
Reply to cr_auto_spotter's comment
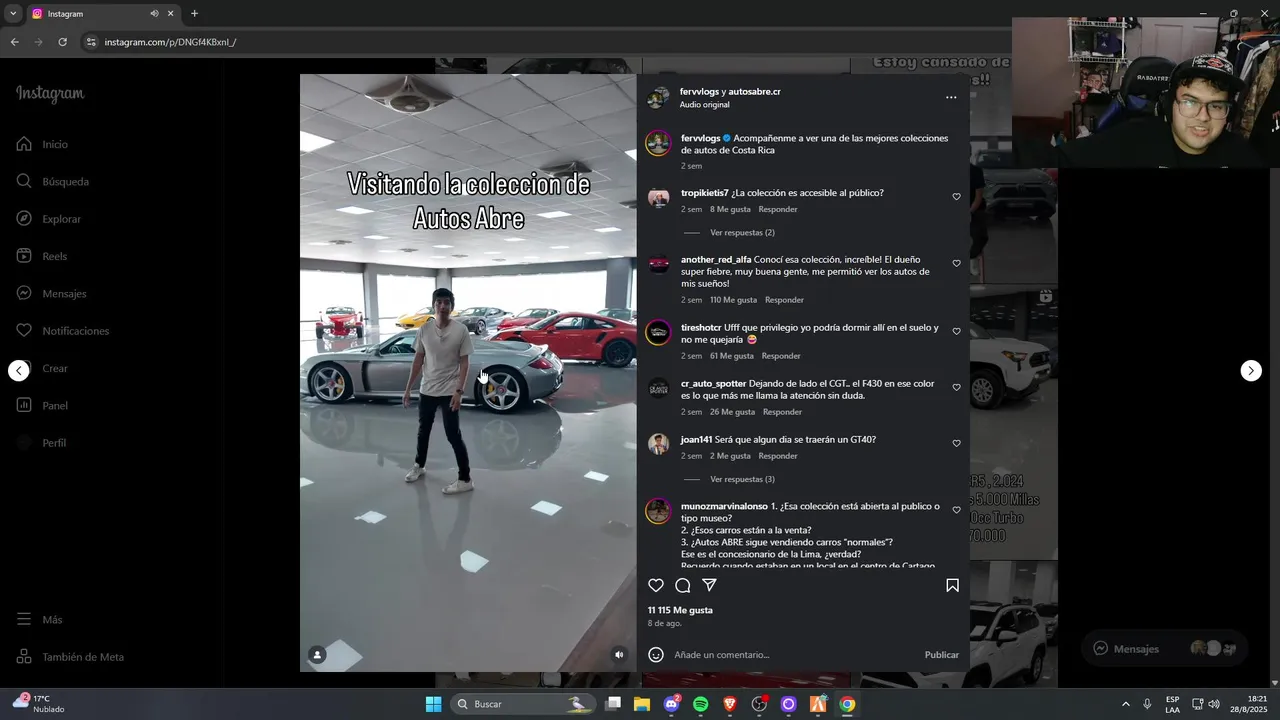(x=782, y=412)
